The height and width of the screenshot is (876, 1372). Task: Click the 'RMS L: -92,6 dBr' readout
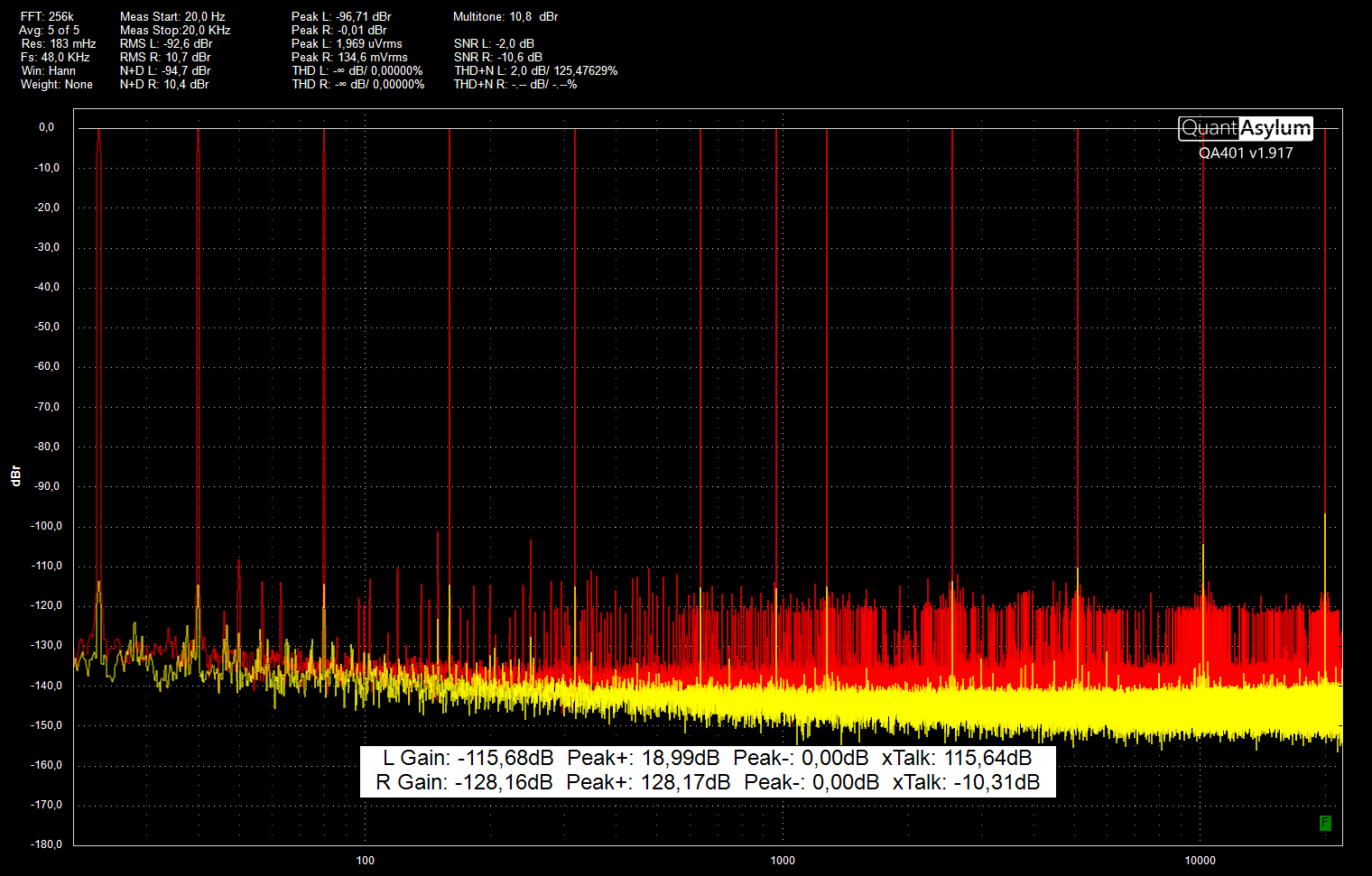[166, 43]
